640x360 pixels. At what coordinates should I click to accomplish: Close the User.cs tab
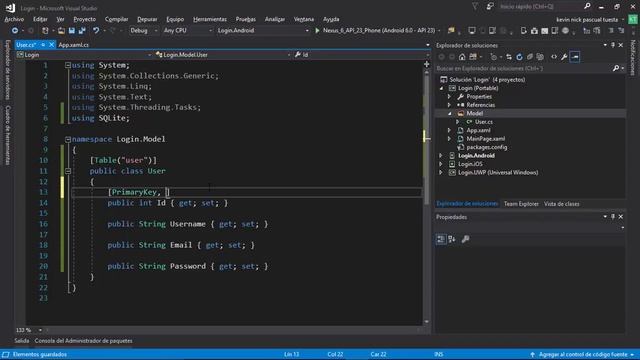51,45
